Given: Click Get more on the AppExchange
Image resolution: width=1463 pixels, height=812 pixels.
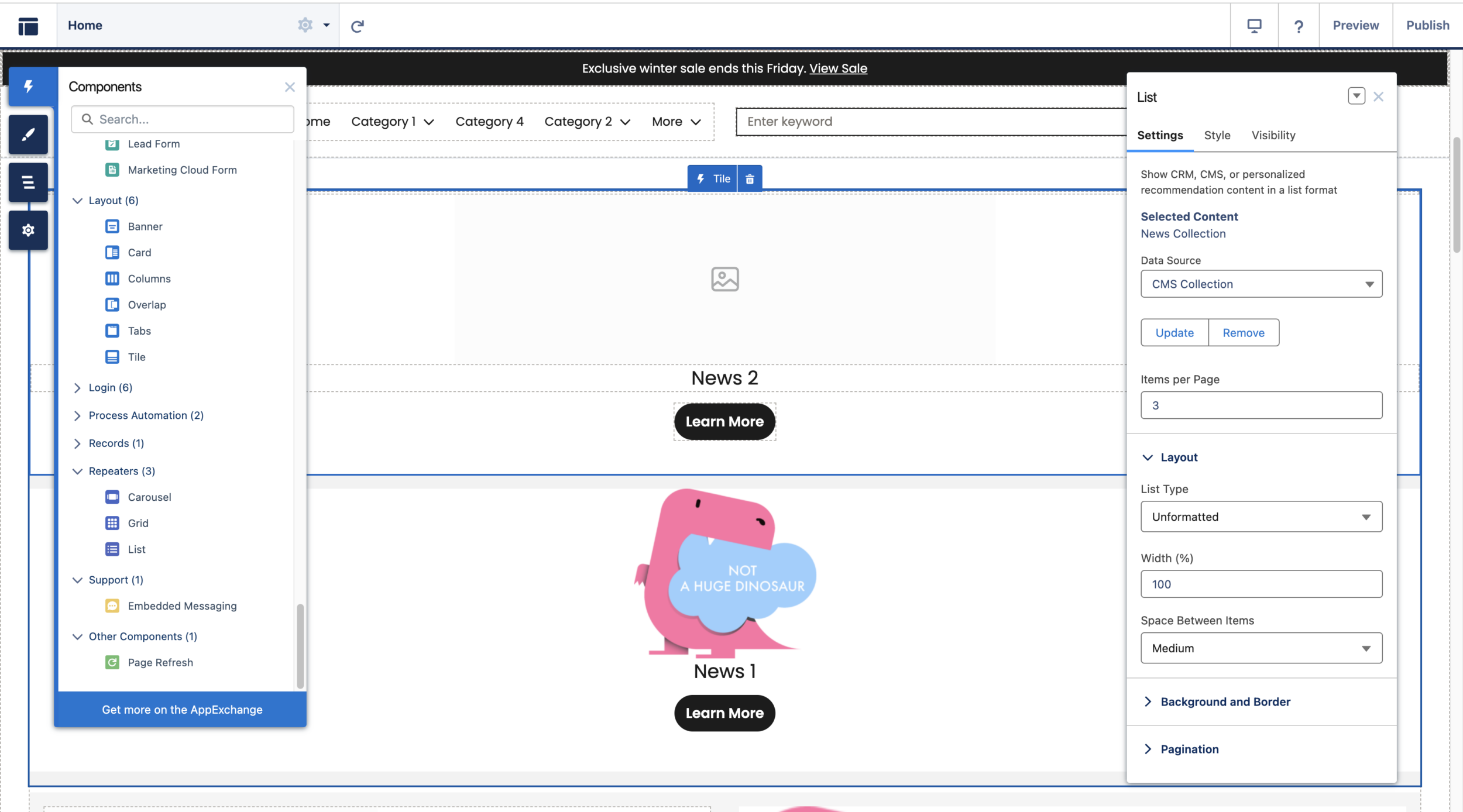Looking at the screenshot, I should tap(182, 710).
